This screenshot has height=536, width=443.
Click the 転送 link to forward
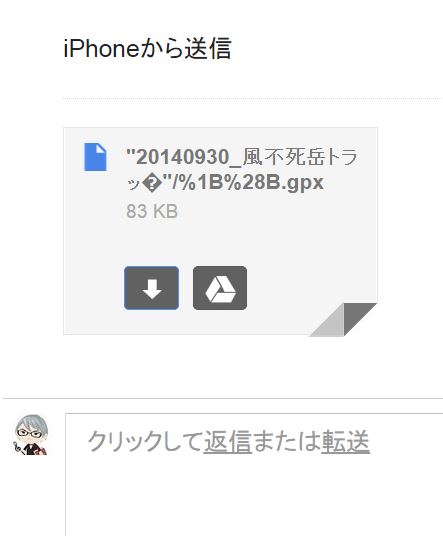pyautogui.click(x=346, y=441)
